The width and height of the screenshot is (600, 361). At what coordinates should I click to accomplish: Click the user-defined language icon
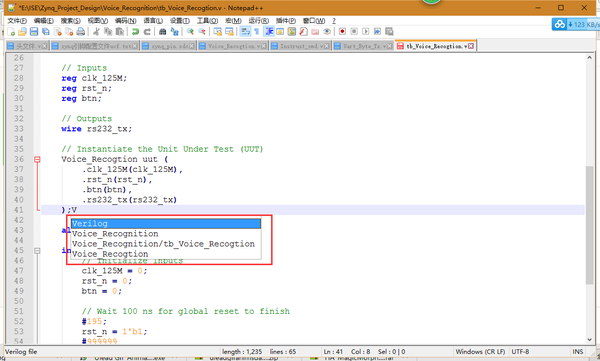pos(280,32)
